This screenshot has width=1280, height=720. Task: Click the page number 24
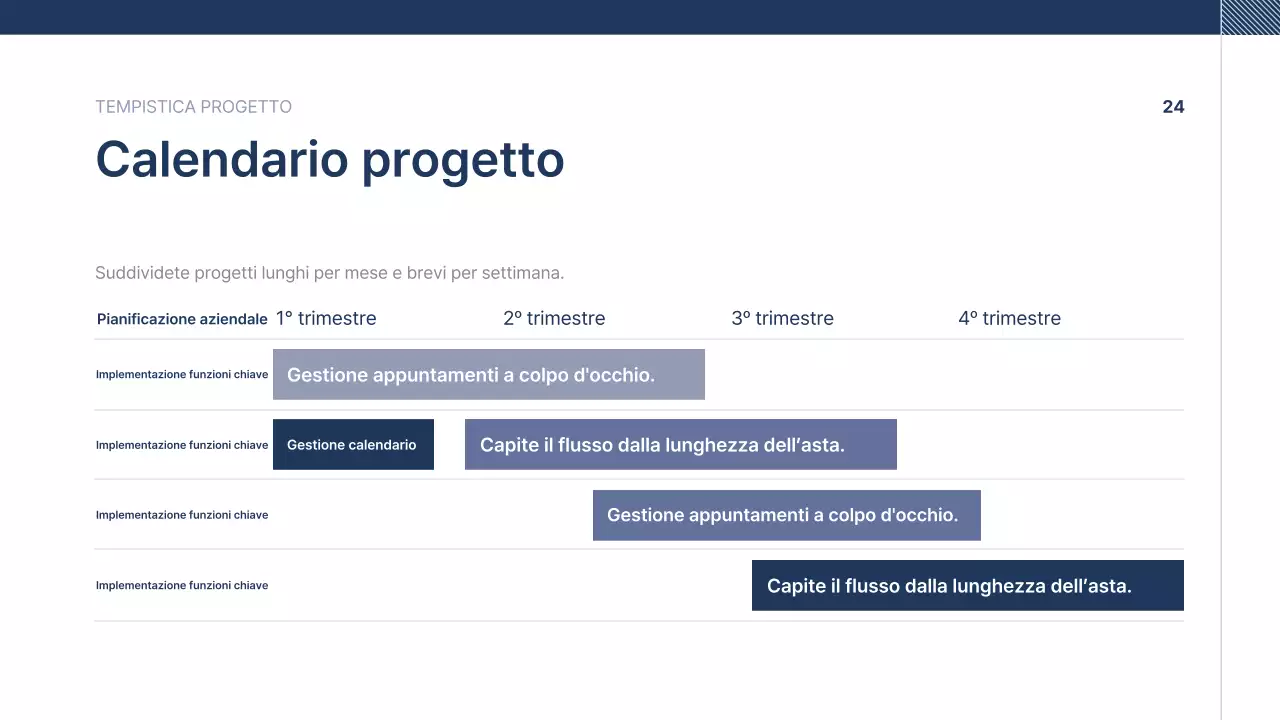pyautogui.click(x=1173, y=107)
